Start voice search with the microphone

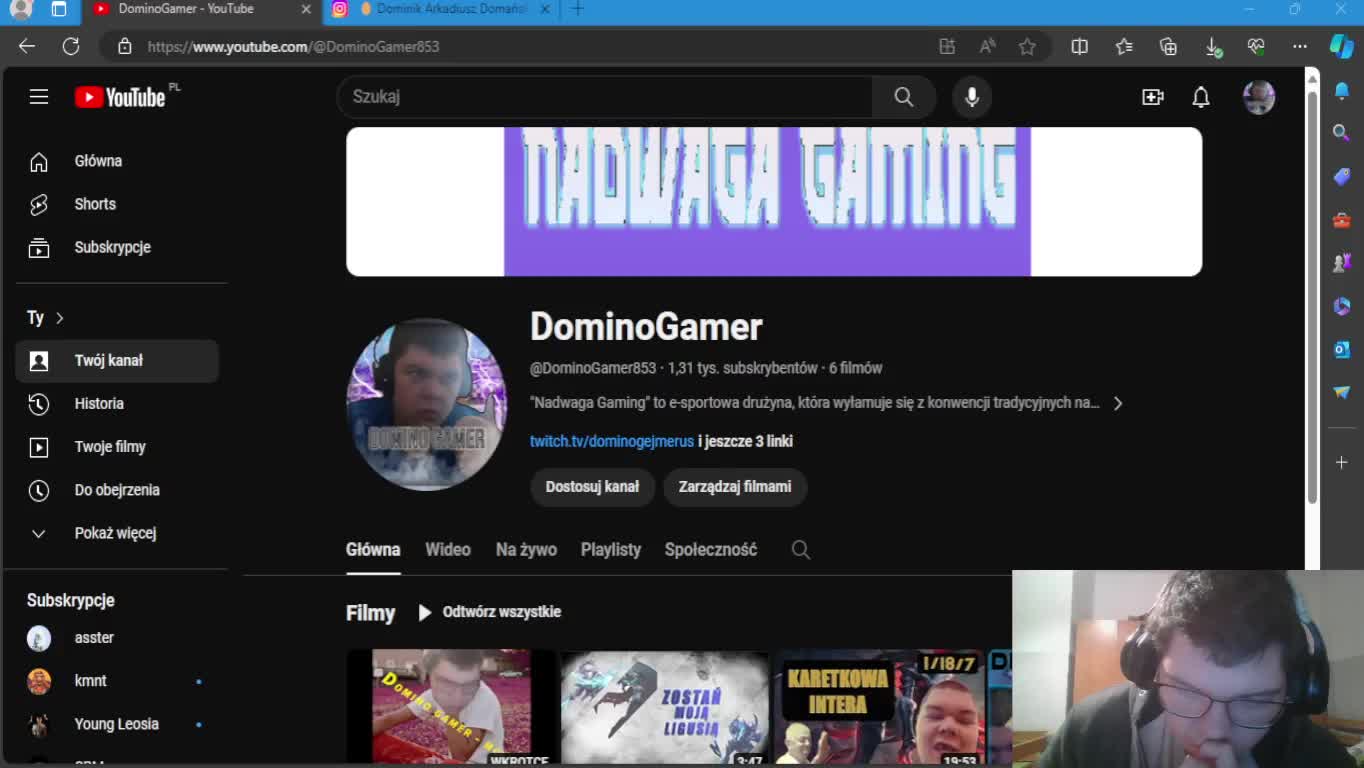point(971,97)
